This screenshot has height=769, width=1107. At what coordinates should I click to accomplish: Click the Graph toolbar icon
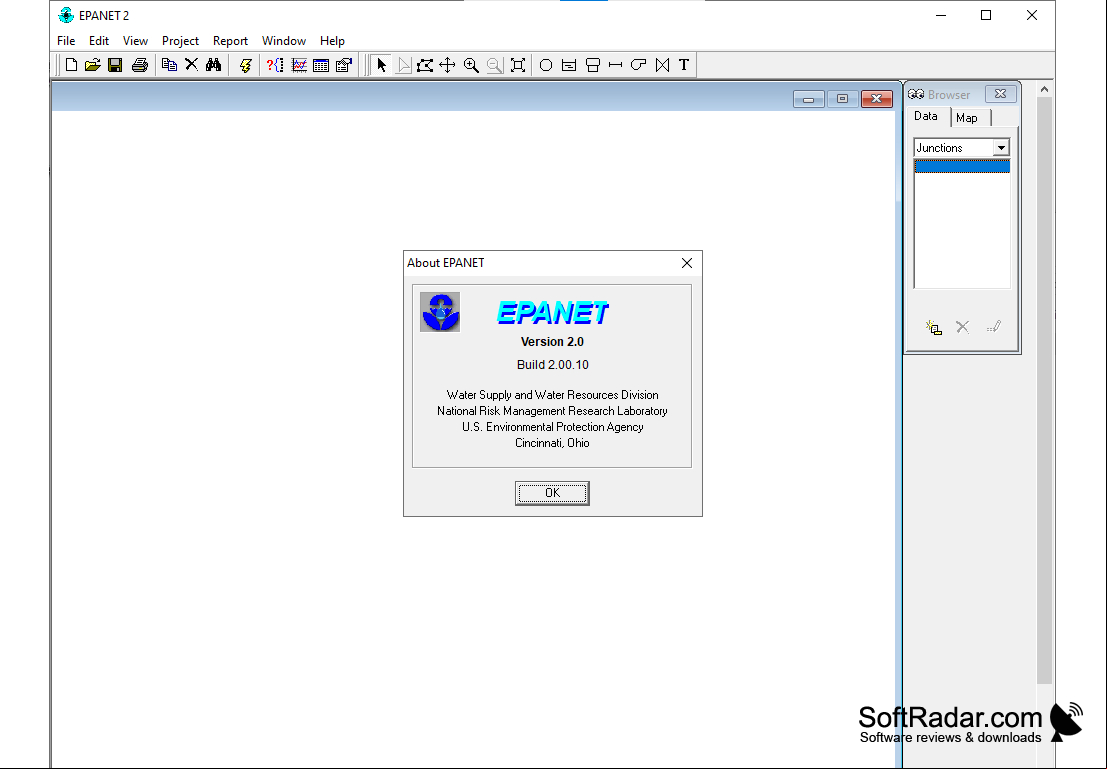[299, 65]
